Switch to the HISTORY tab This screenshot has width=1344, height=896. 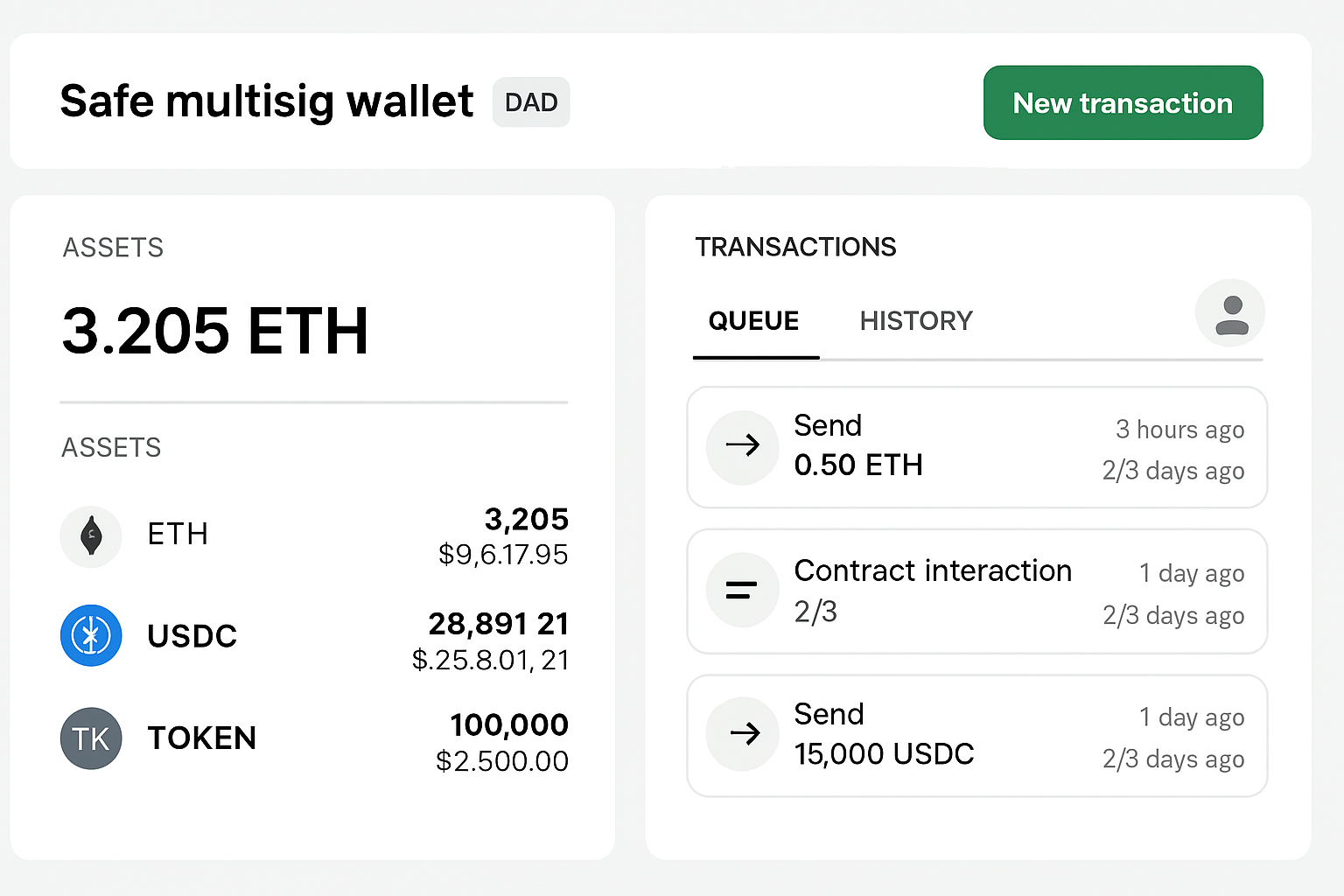point(915,320)
